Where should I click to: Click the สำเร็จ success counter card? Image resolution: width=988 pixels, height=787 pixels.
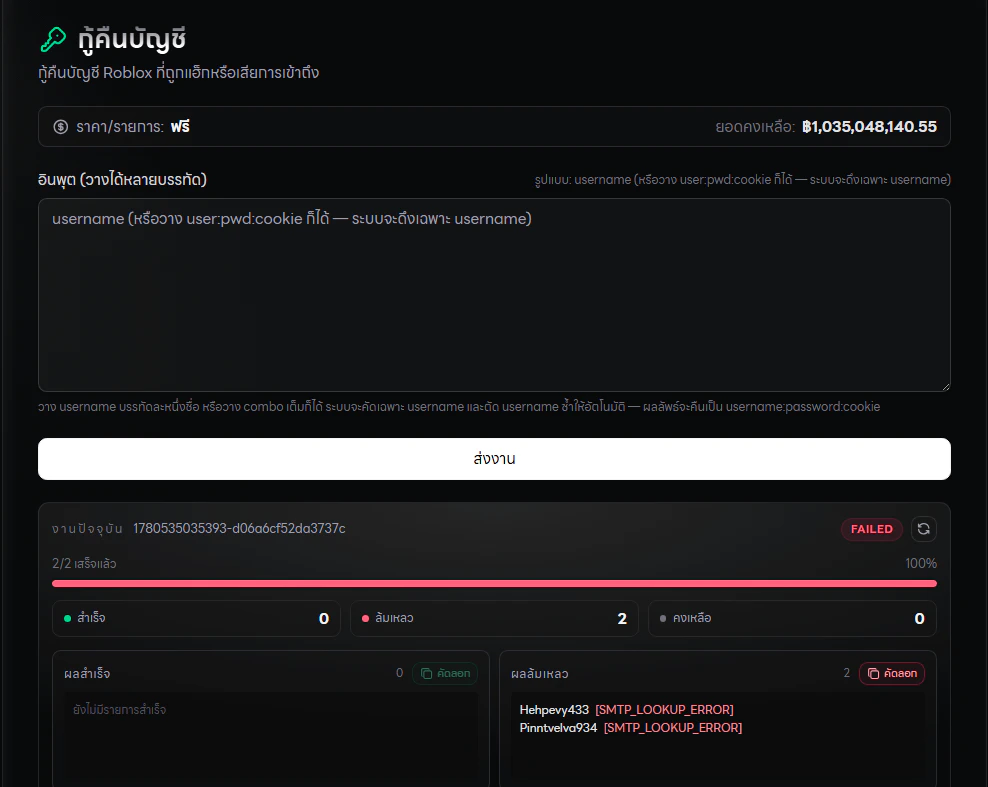[197, 618]
